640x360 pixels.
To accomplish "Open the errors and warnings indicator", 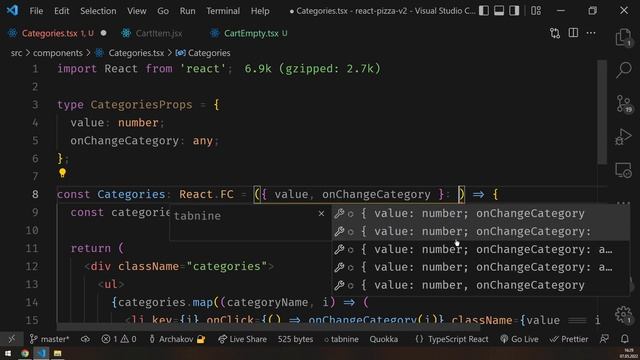I will click(119, 339).
